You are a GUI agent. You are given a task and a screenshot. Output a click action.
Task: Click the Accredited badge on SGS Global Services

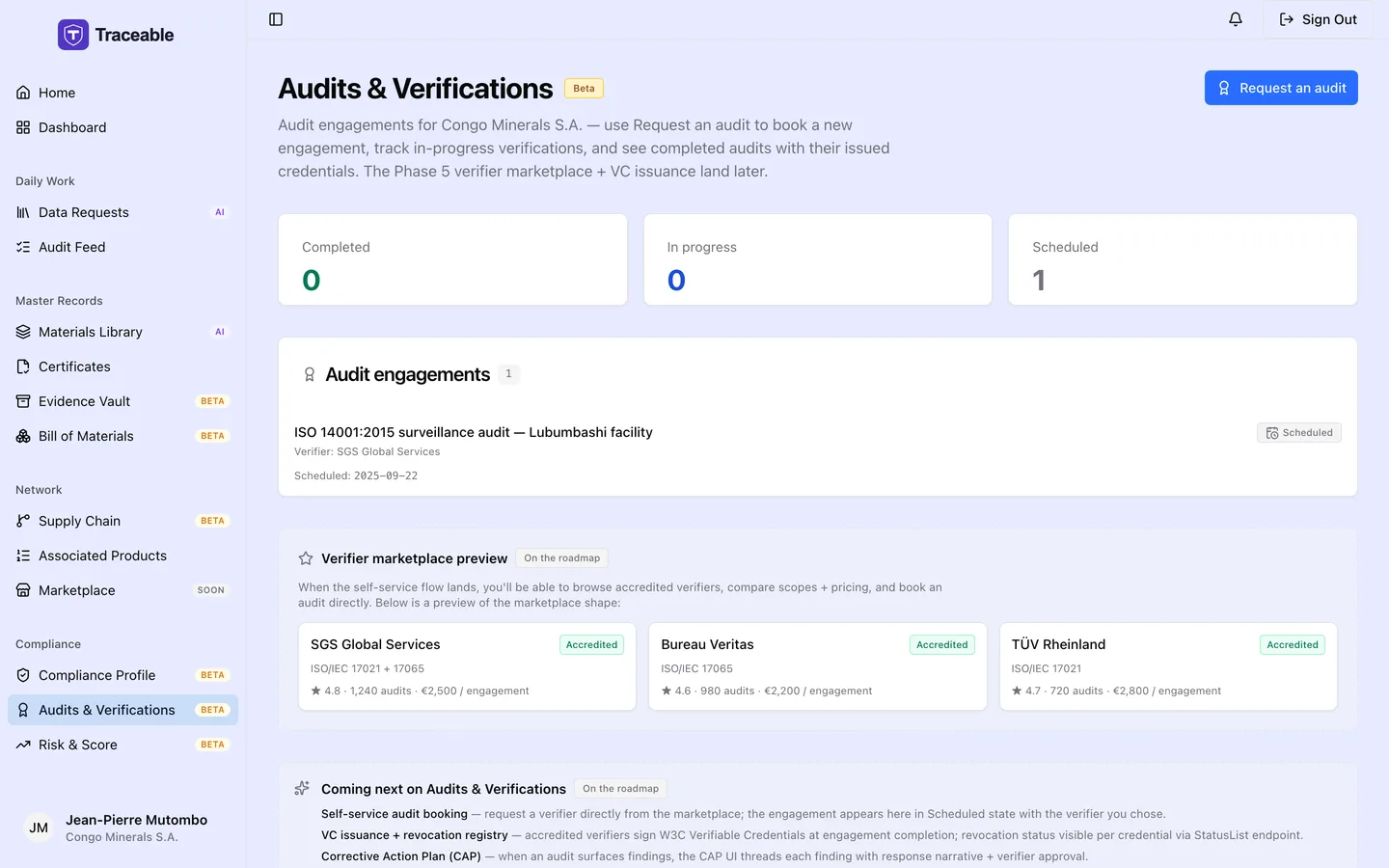[x=591, y=645]
